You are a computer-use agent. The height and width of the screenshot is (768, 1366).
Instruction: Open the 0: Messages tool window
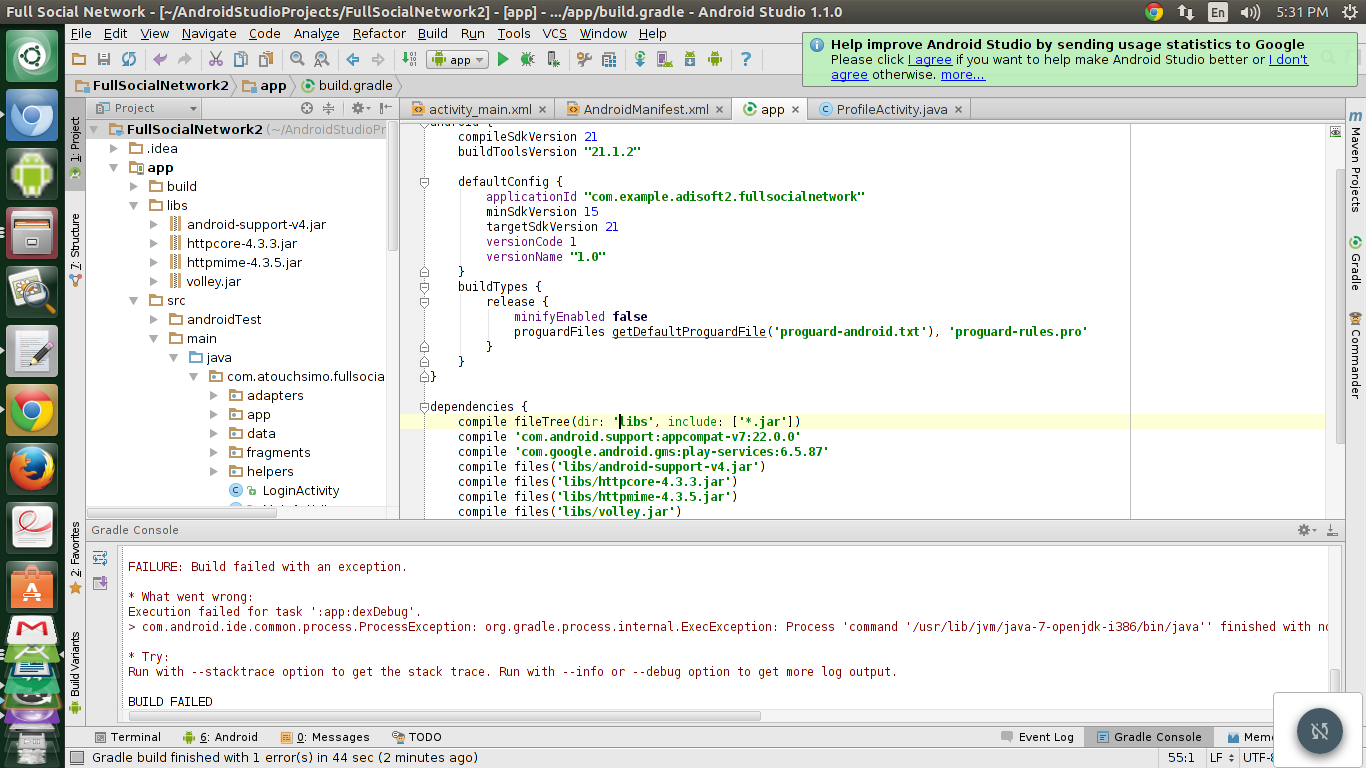pos(325,737)
